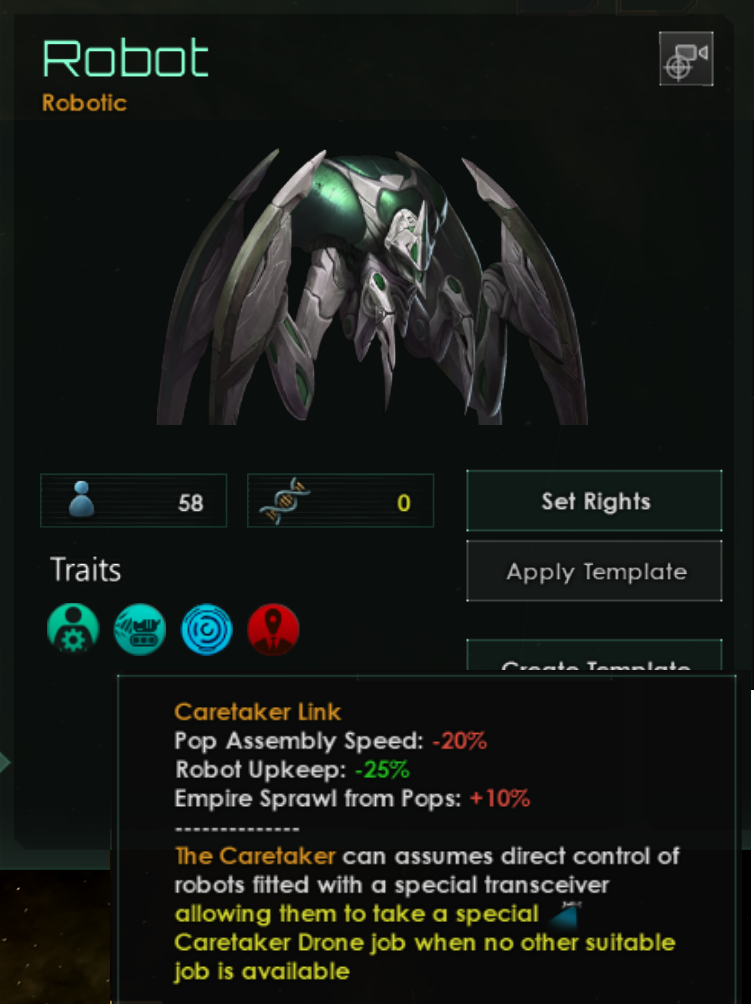Click the Caretaker Link tooltip title
The image size is (754, 1004).
pyautogui.click(x=257, y=712)
